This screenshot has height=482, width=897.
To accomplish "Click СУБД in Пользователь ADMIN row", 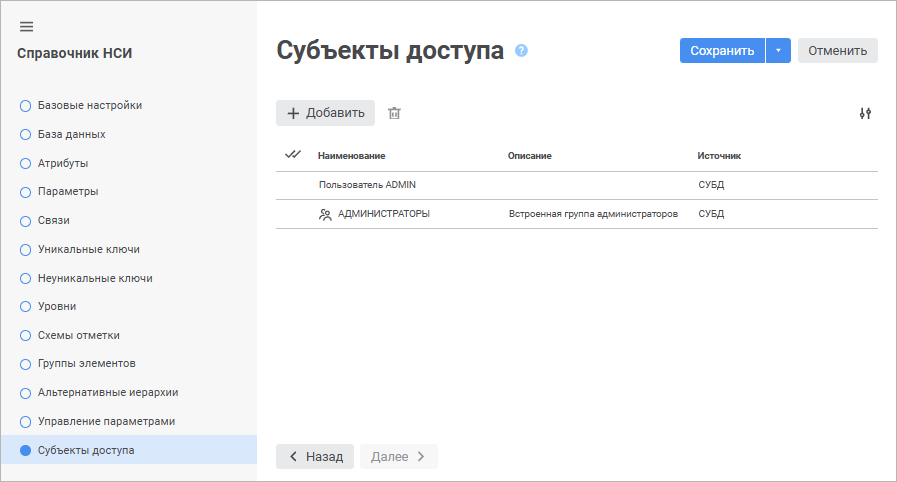I will (x=711, y=185).
